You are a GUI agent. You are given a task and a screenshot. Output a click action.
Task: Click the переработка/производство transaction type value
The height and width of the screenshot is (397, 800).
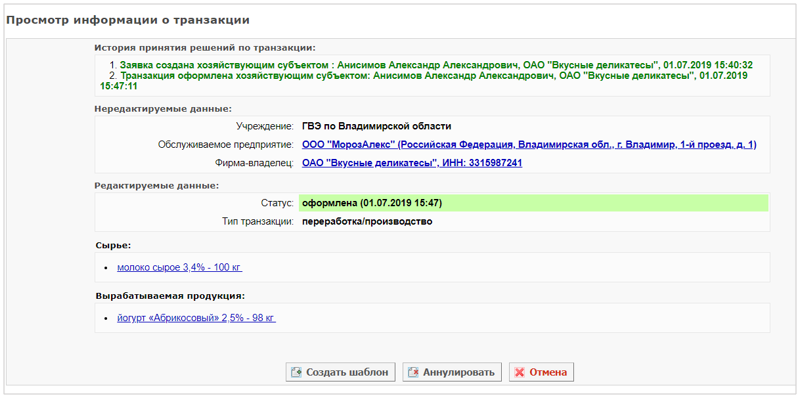click(367, 222)
